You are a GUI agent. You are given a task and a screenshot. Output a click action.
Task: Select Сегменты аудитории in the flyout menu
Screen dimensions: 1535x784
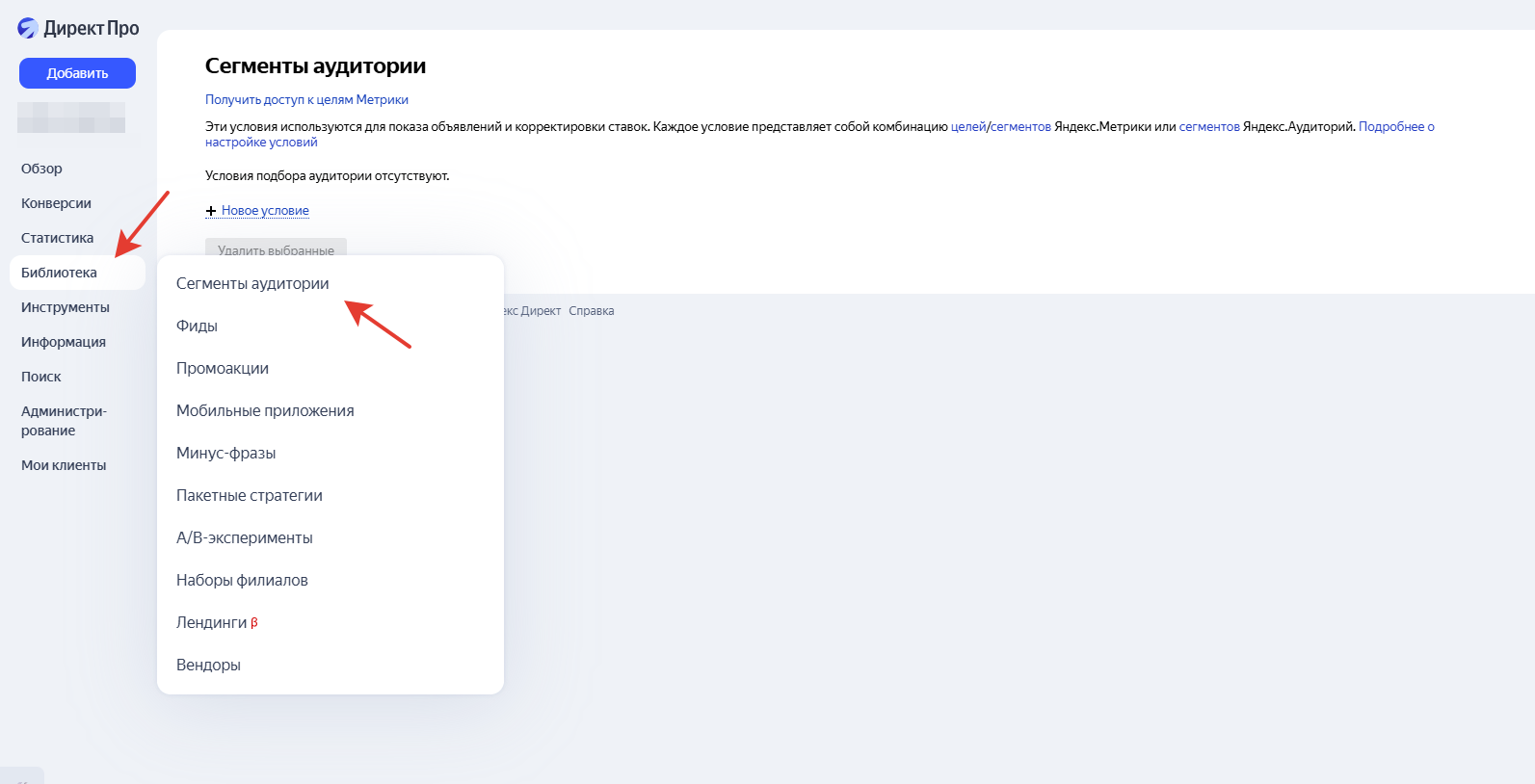pos(252,283)
